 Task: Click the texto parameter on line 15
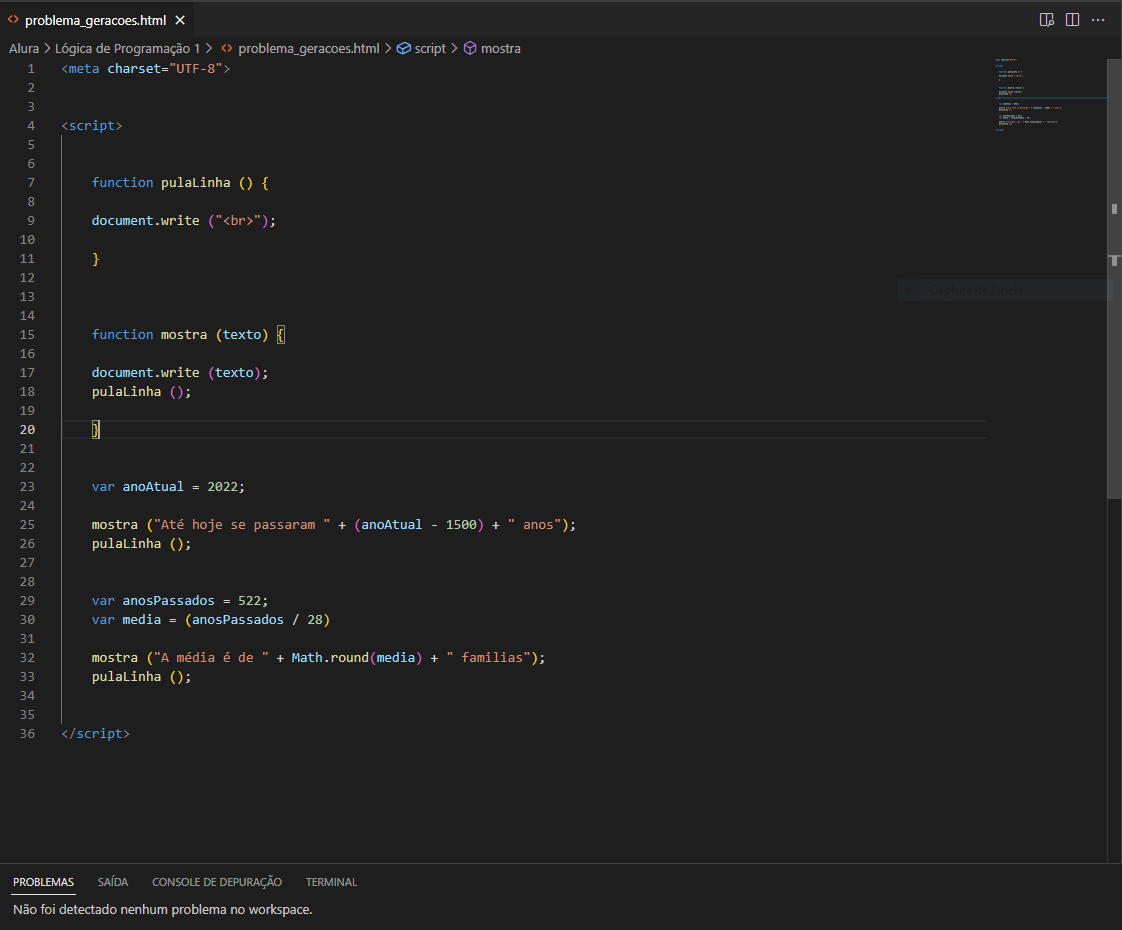click(242, 335)
